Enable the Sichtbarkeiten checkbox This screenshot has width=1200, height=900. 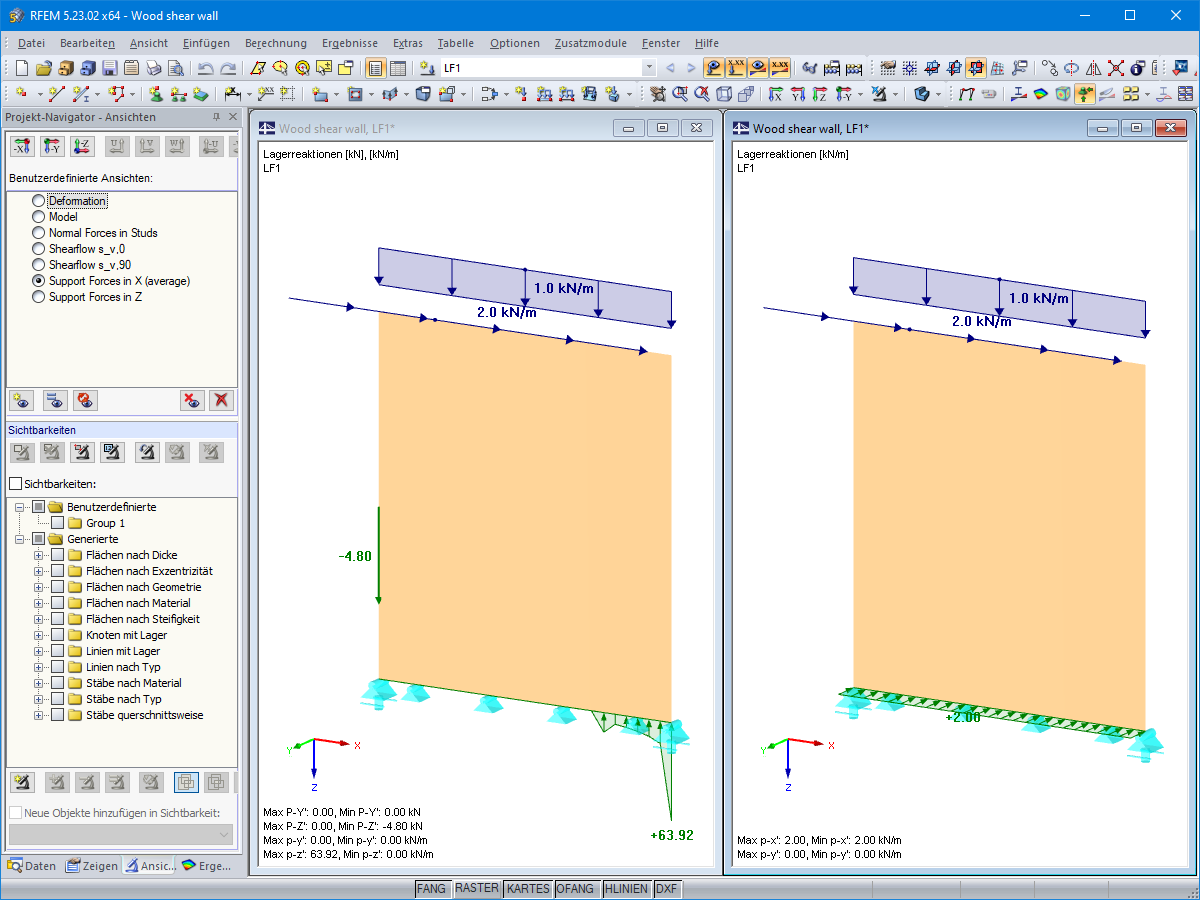point(15,483)
